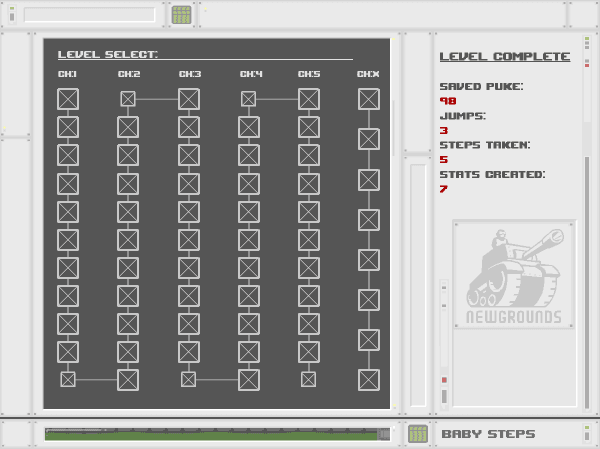Select the third level box under CH:3
This screenshot has width=600, height=449.
click(x=189, y=155)
